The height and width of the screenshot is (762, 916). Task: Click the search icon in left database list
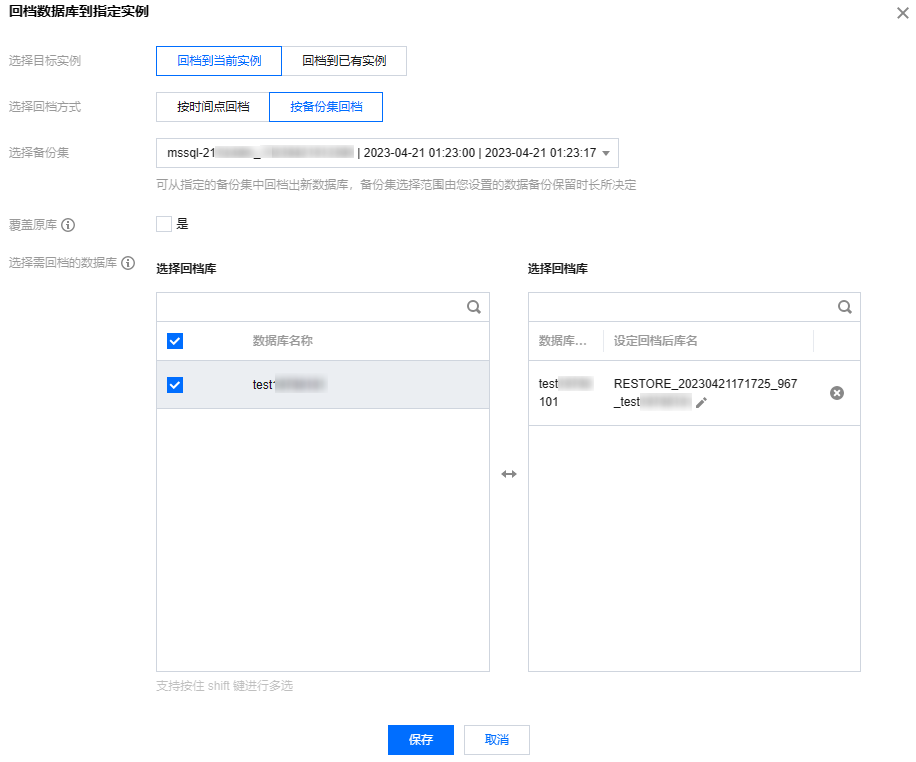(474, 307)
